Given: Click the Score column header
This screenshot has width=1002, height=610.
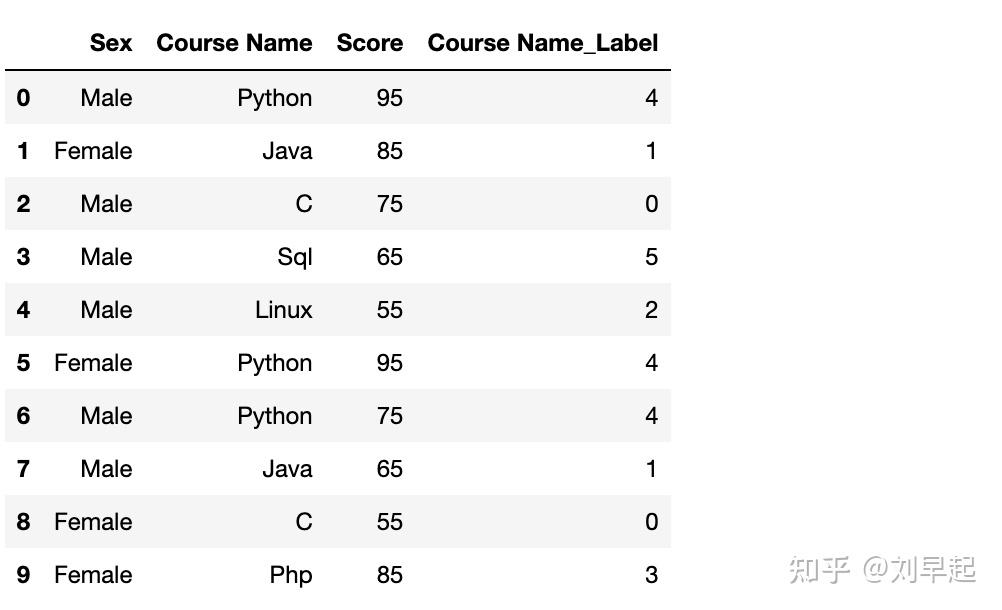Looking at the screenshot, I should 369,43.
